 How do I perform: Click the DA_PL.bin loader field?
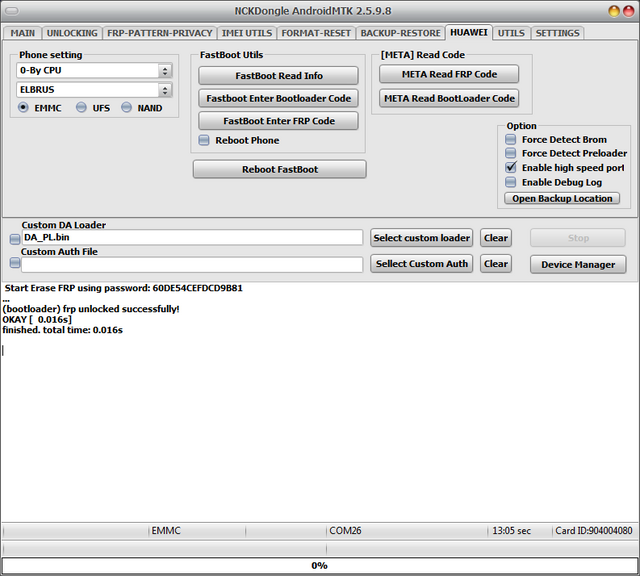[192, 237]
